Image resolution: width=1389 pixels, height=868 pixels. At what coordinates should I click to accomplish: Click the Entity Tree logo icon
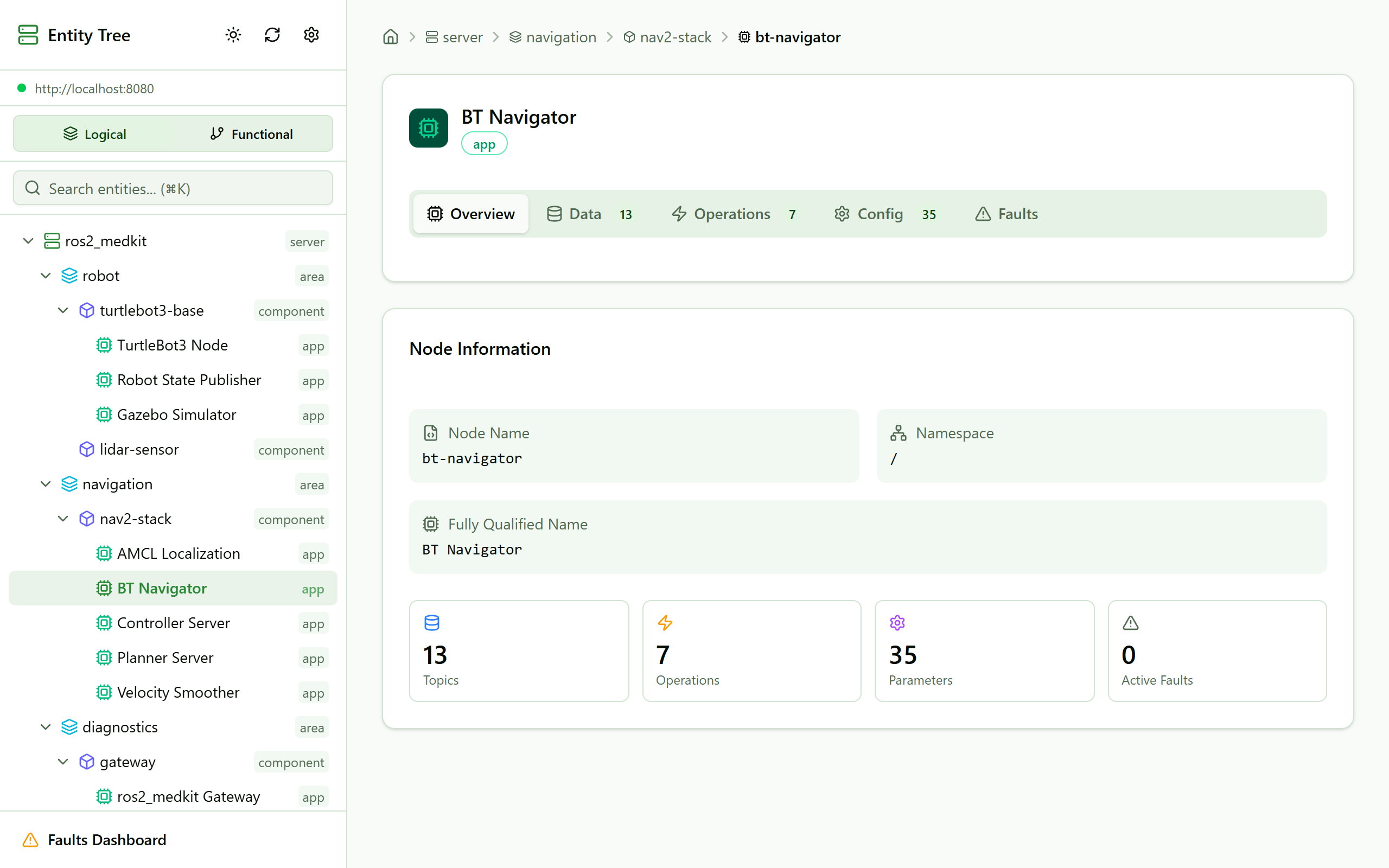28,35
